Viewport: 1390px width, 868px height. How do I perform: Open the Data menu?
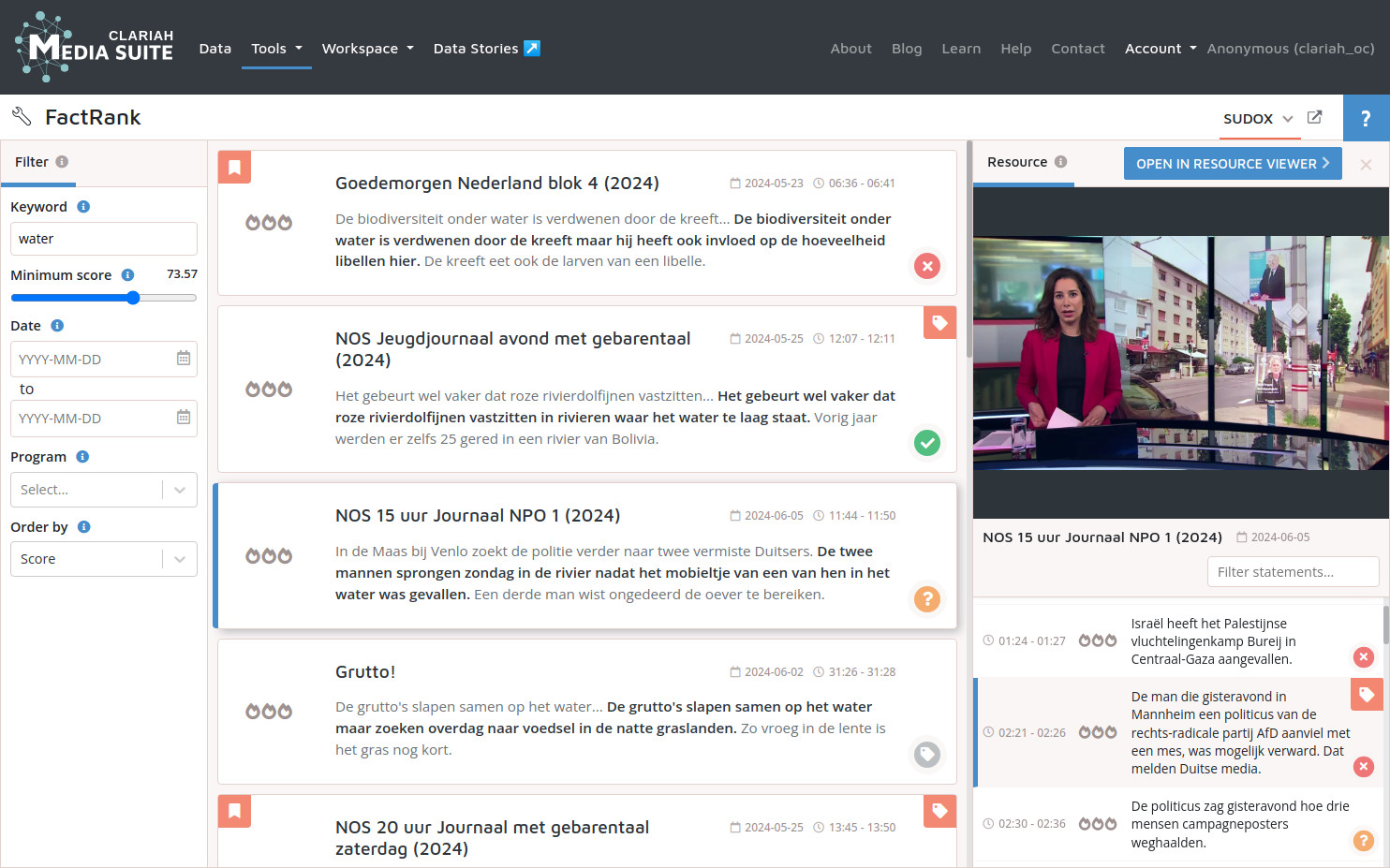pyautogui.click(x=214, y=49)
